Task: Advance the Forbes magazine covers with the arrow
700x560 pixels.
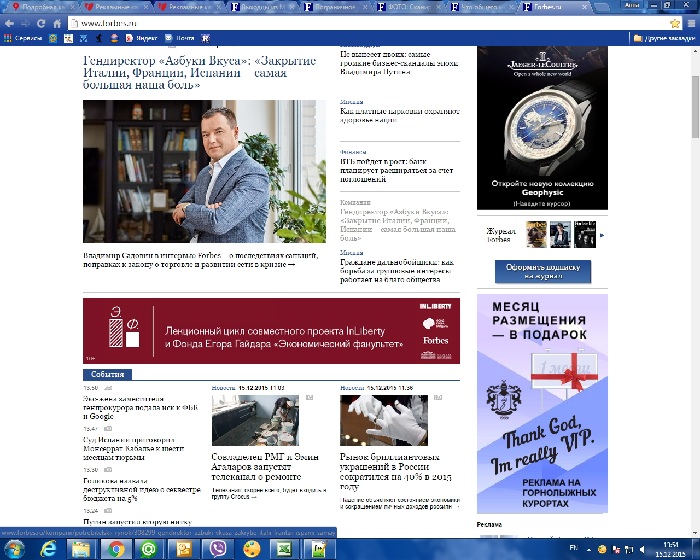Action: click(600, 235)
